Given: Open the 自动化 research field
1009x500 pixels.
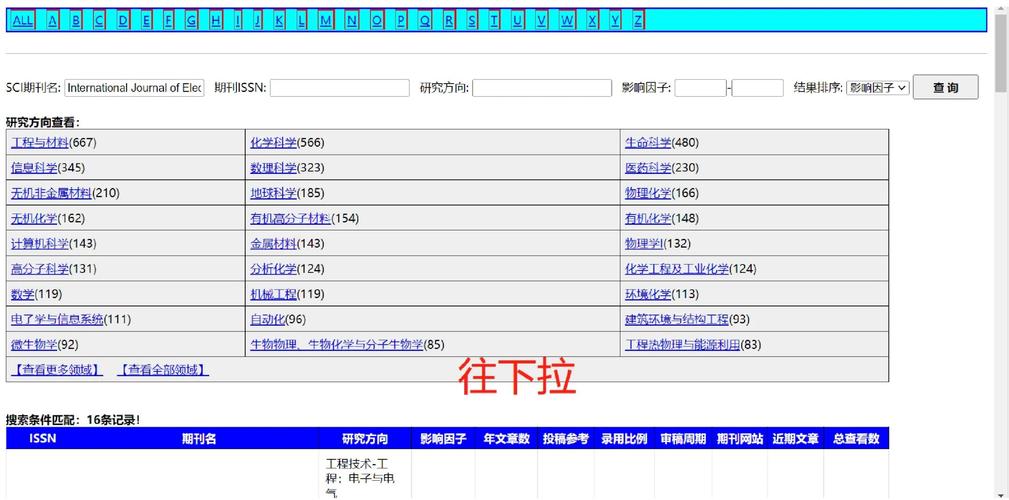Looking at the screenshot, I should 268,319.
